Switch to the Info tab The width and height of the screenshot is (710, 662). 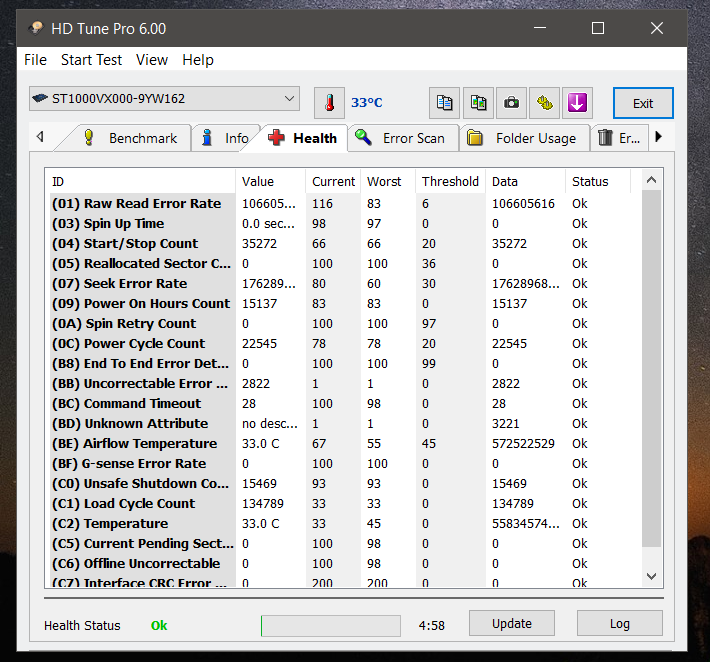click(225, 138)
